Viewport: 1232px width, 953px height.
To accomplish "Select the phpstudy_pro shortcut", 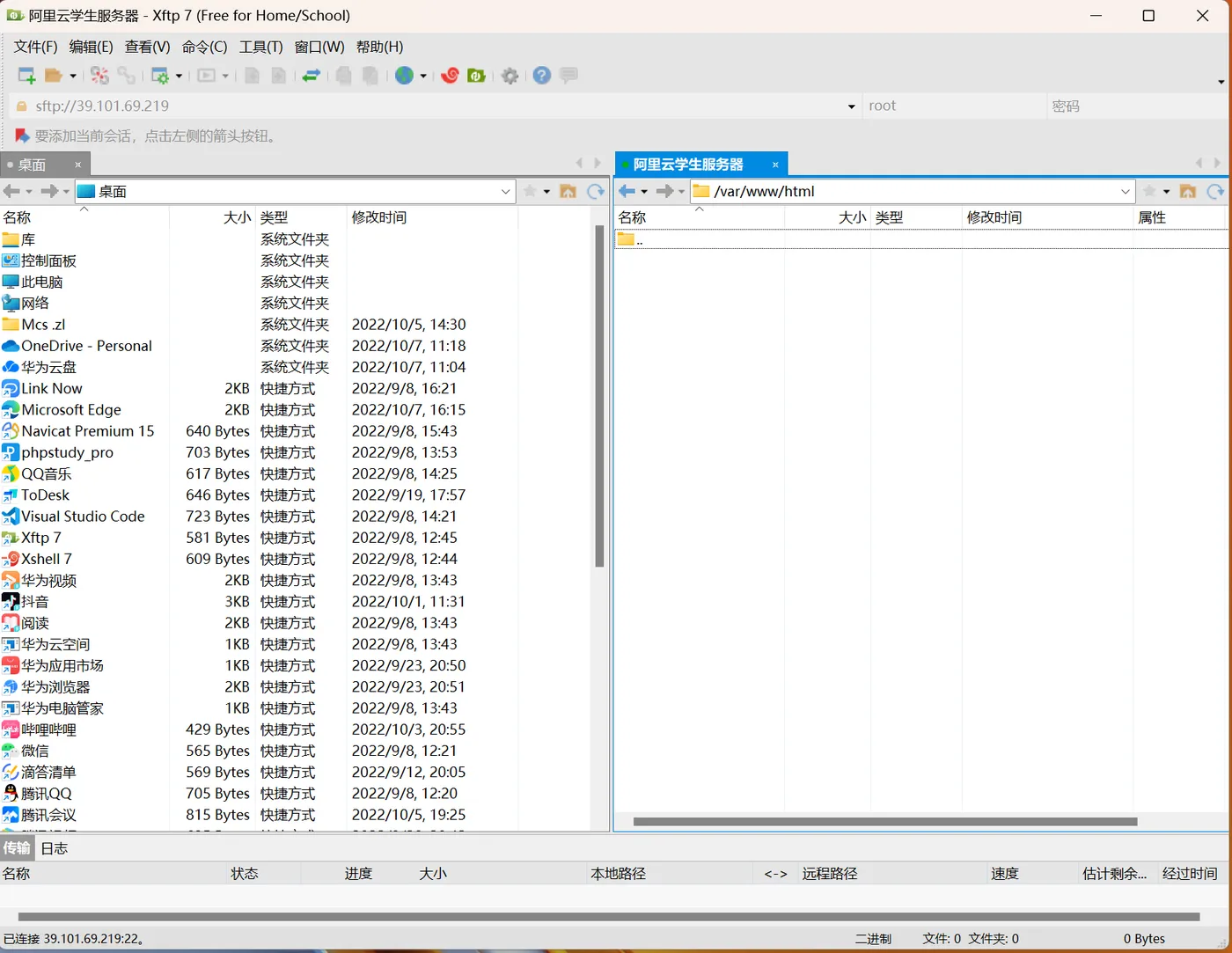I will point(67,452).
